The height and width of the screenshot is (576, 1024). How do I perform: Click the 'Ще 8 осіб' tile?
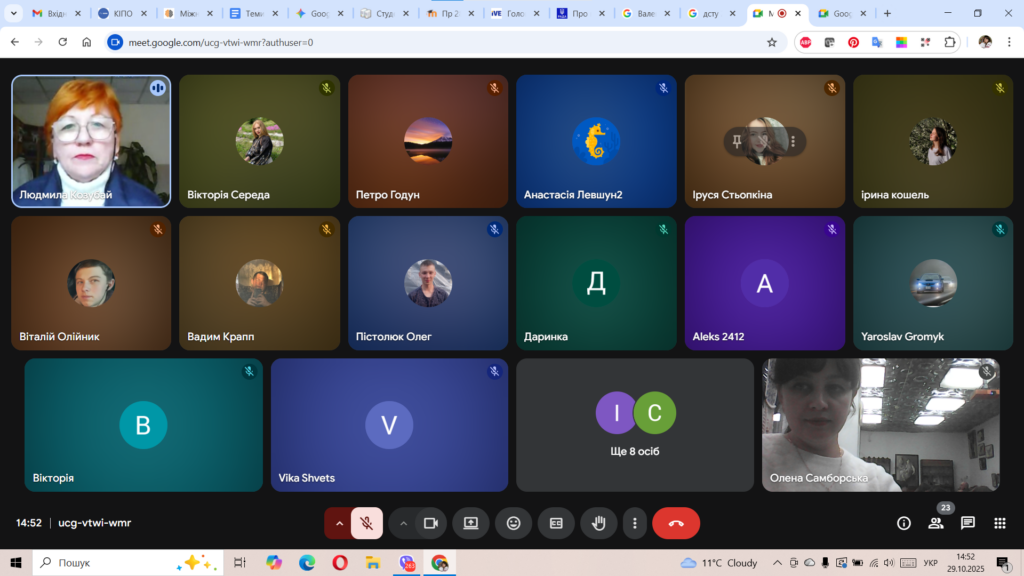[635, 426]
